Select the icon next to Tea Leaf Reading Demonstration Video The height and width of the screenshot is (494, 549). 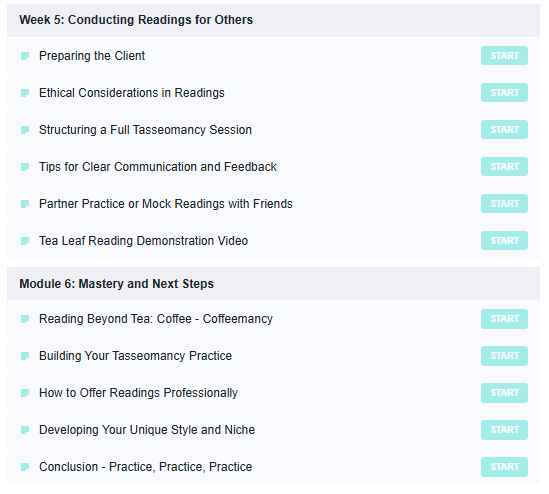click(x=25, y=241)
